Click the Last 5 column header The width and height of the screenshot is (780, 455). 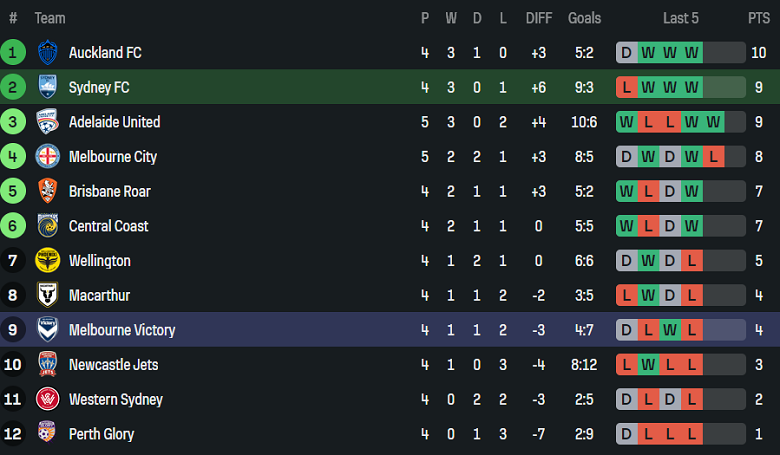(680, 18)
